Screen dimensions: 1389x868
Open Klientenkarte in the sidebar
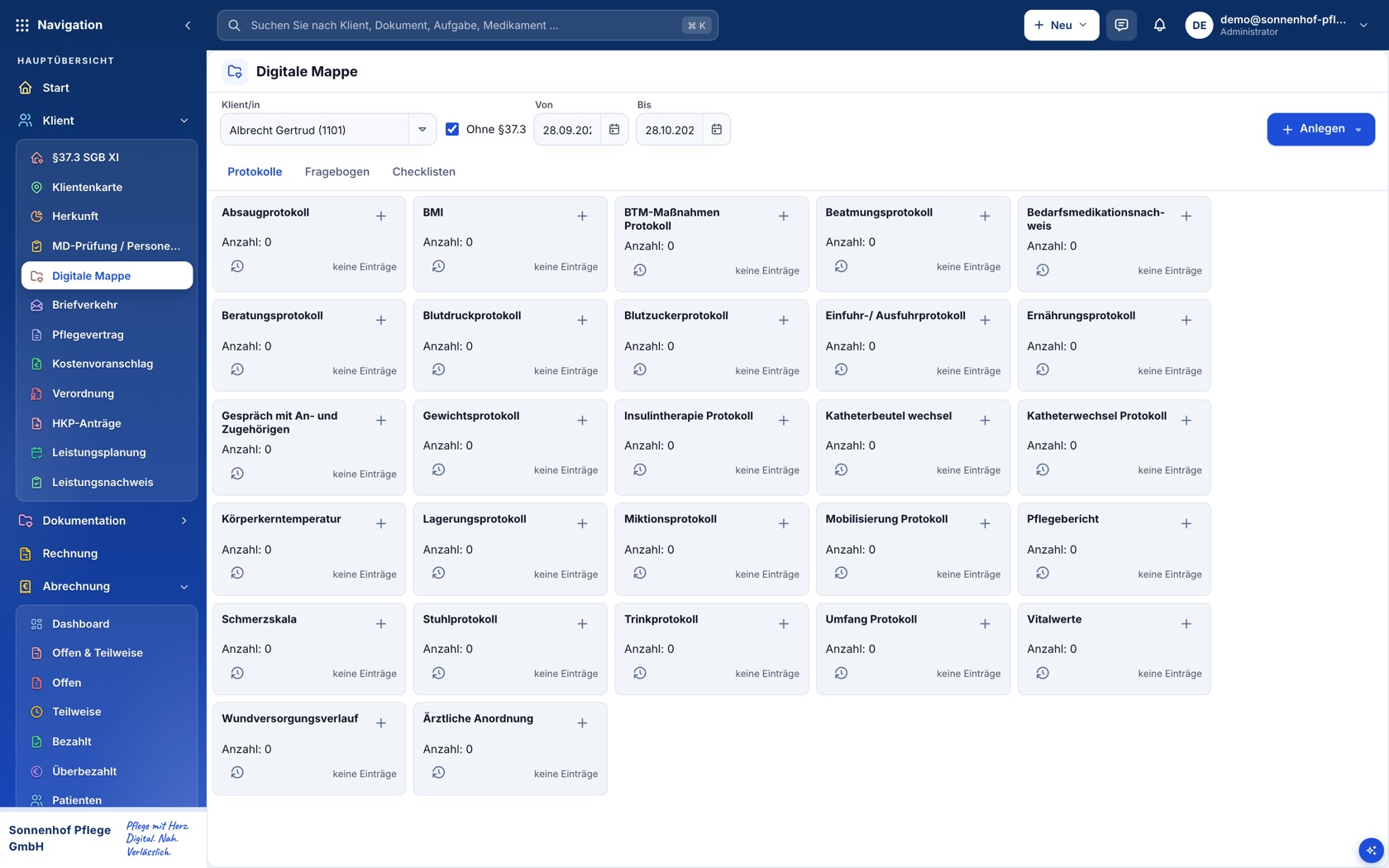point(107,187)
